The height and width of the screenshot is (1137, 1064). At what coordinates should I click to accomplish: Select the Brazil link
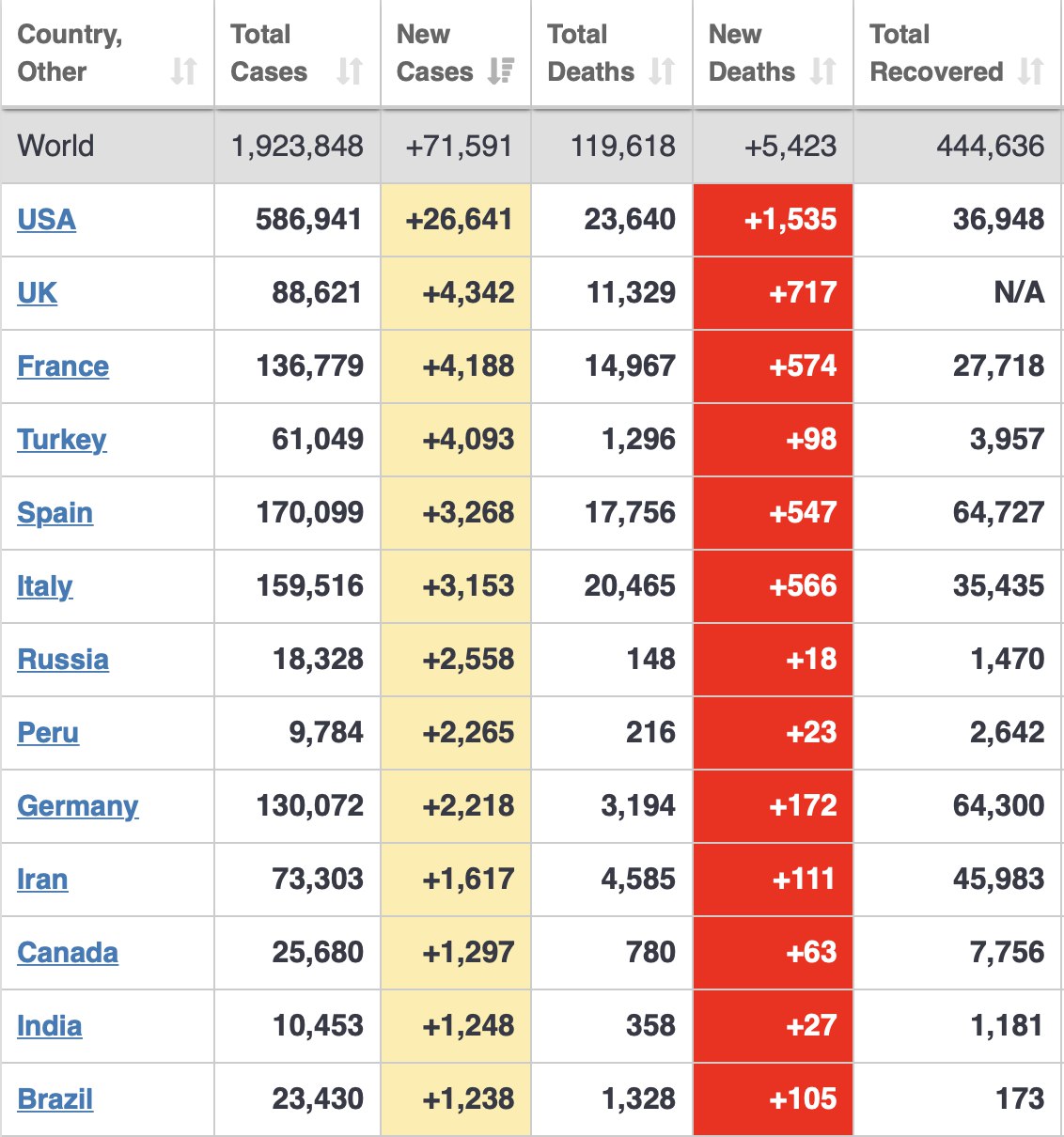55,1099
